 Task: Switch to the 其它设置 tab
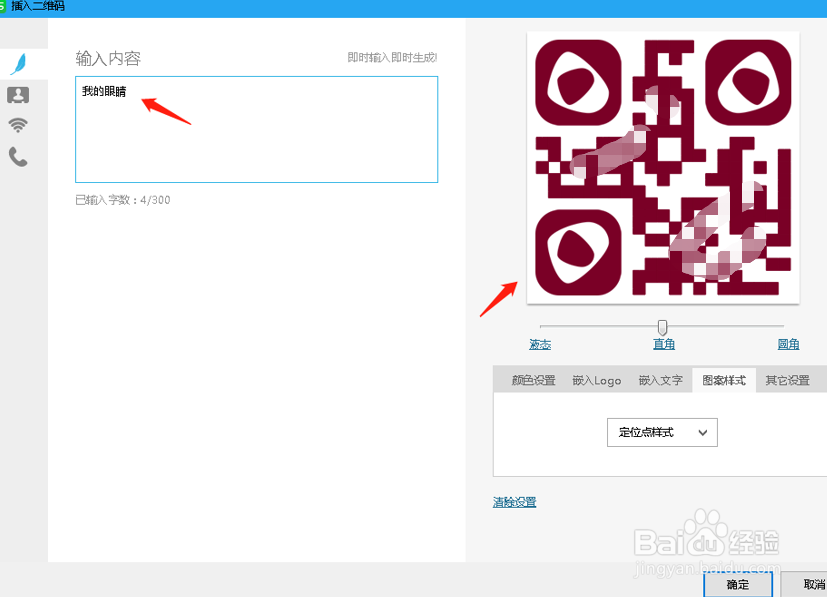(787, 380)
